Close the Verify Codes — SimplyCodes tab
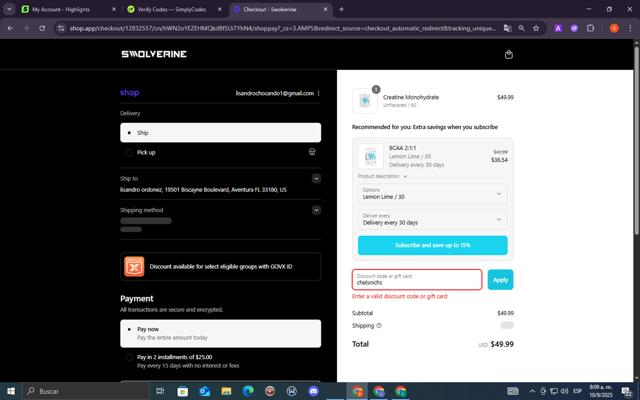 [220, 9]
